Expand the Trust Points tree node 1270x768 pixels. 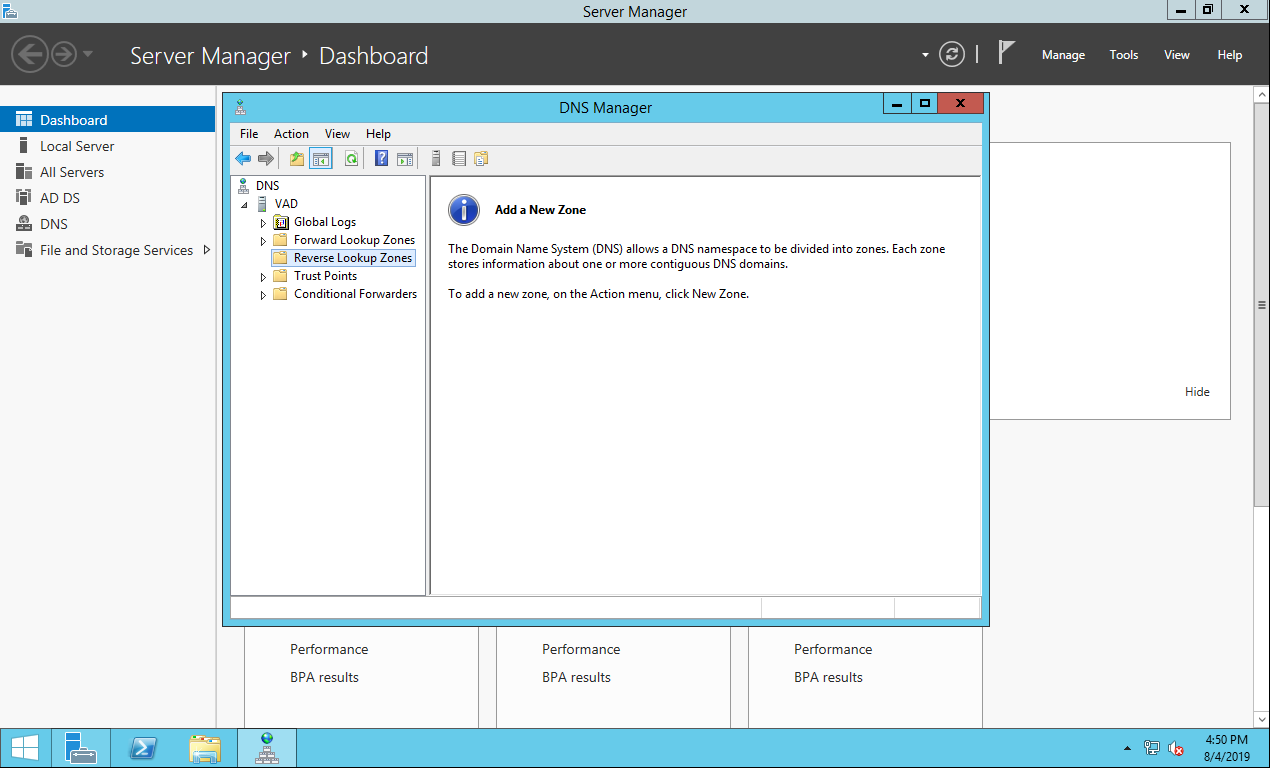pos(264,277)
